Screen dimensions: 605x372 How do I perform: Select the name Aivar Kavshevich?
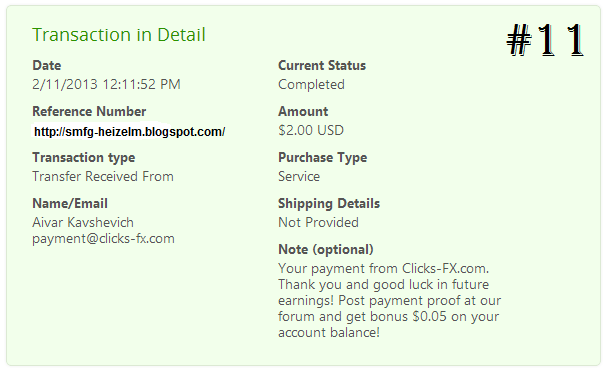[x=83, y=222]
